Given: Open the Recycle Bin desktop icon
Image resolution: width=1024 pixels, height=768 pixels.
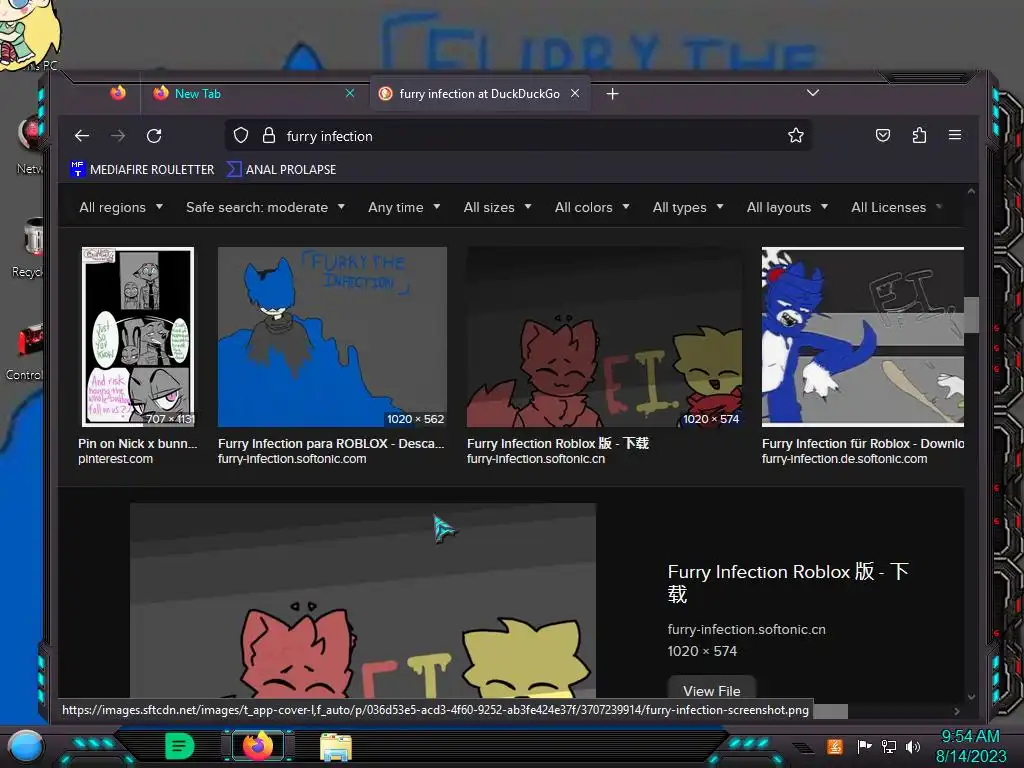Looking at the screenshot, I should pyautogui.click(x=29, y=245).
